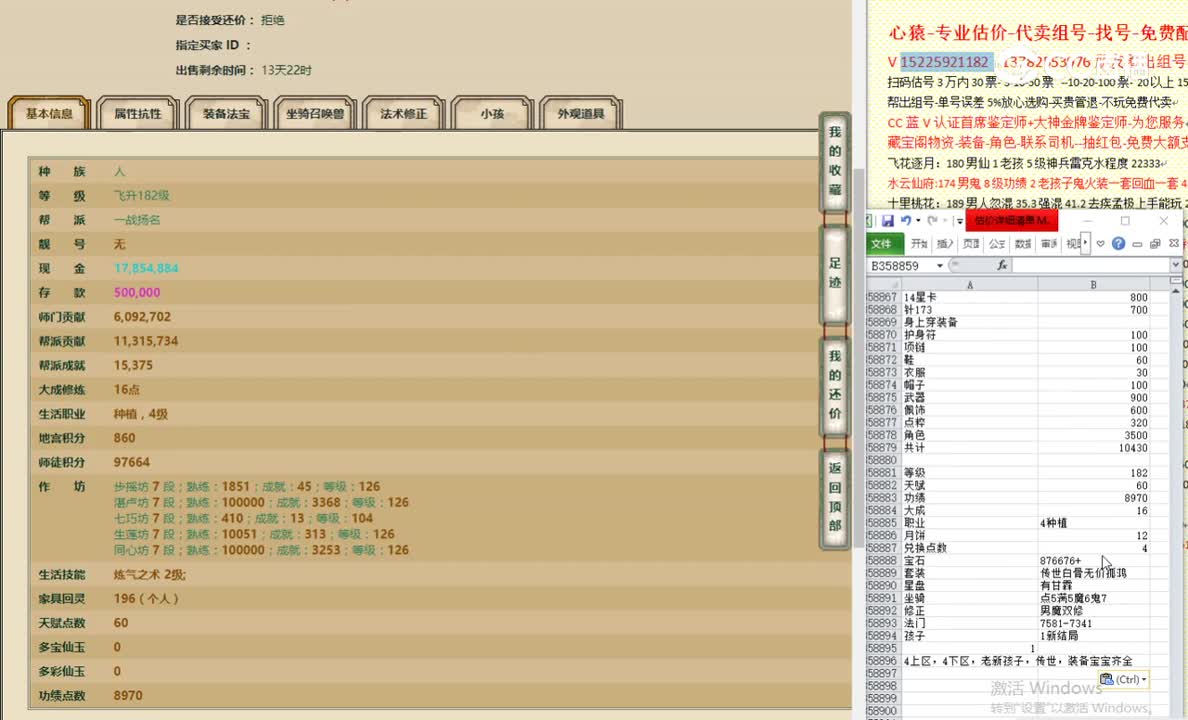This screenshot has width=1188, height=720.
Task: Open the Name Box dropdown showing B358859
Action: (940, 265)
